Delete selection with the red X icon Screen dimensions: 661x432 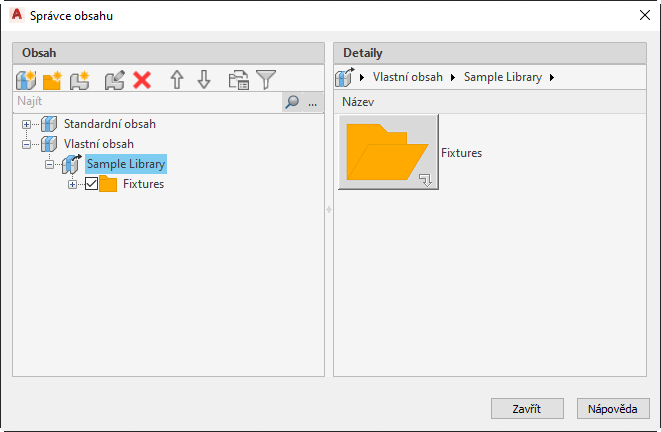[141, 80]
